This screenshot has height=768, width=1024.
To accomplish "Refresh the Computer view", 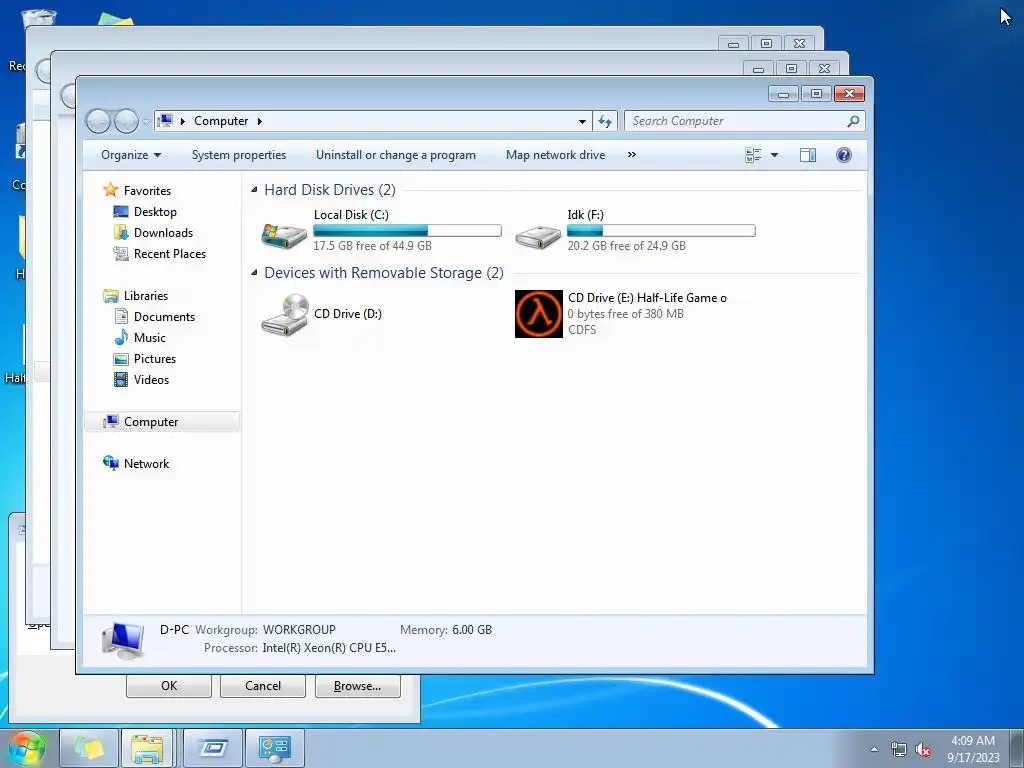I will point(605,121).
